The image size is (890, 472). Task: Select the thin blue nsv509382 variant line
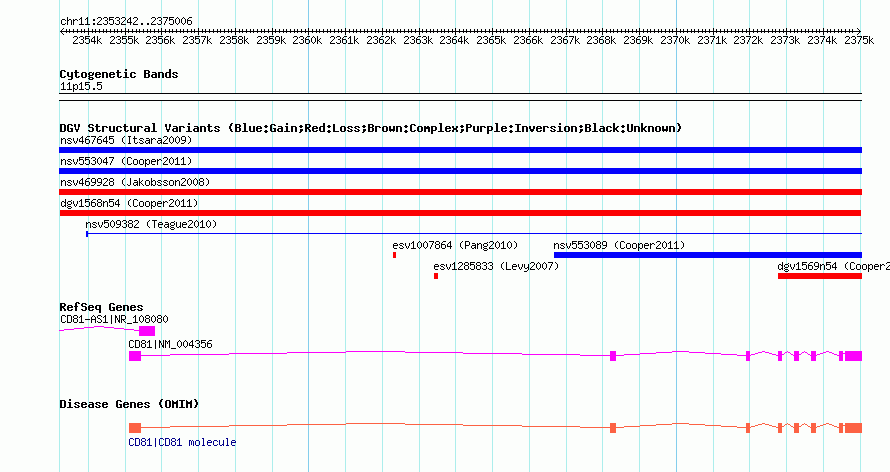pos(474,234)
